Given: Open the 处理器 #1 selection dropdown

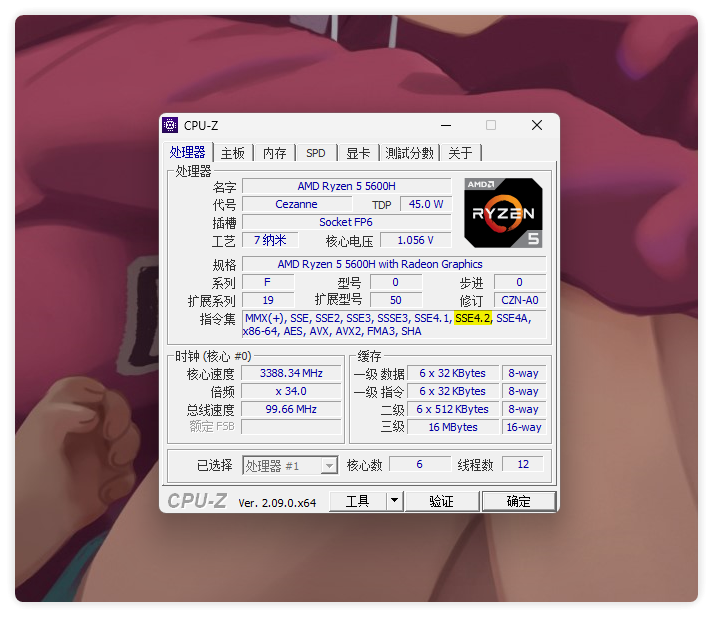Looking at the screenshot, I should pos(290,466).
